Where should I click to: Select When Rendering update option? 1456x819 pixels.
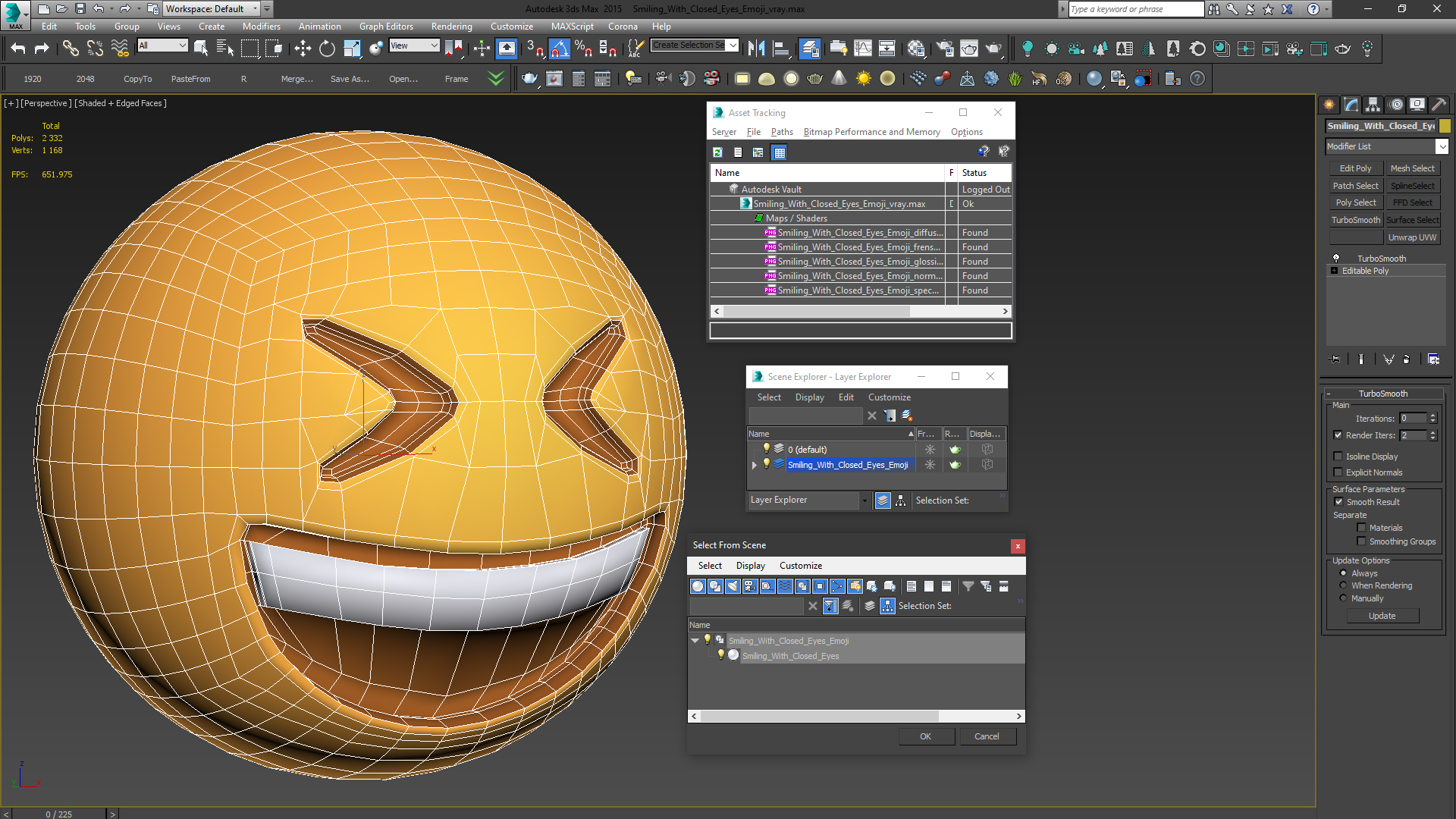point(1343,585)
